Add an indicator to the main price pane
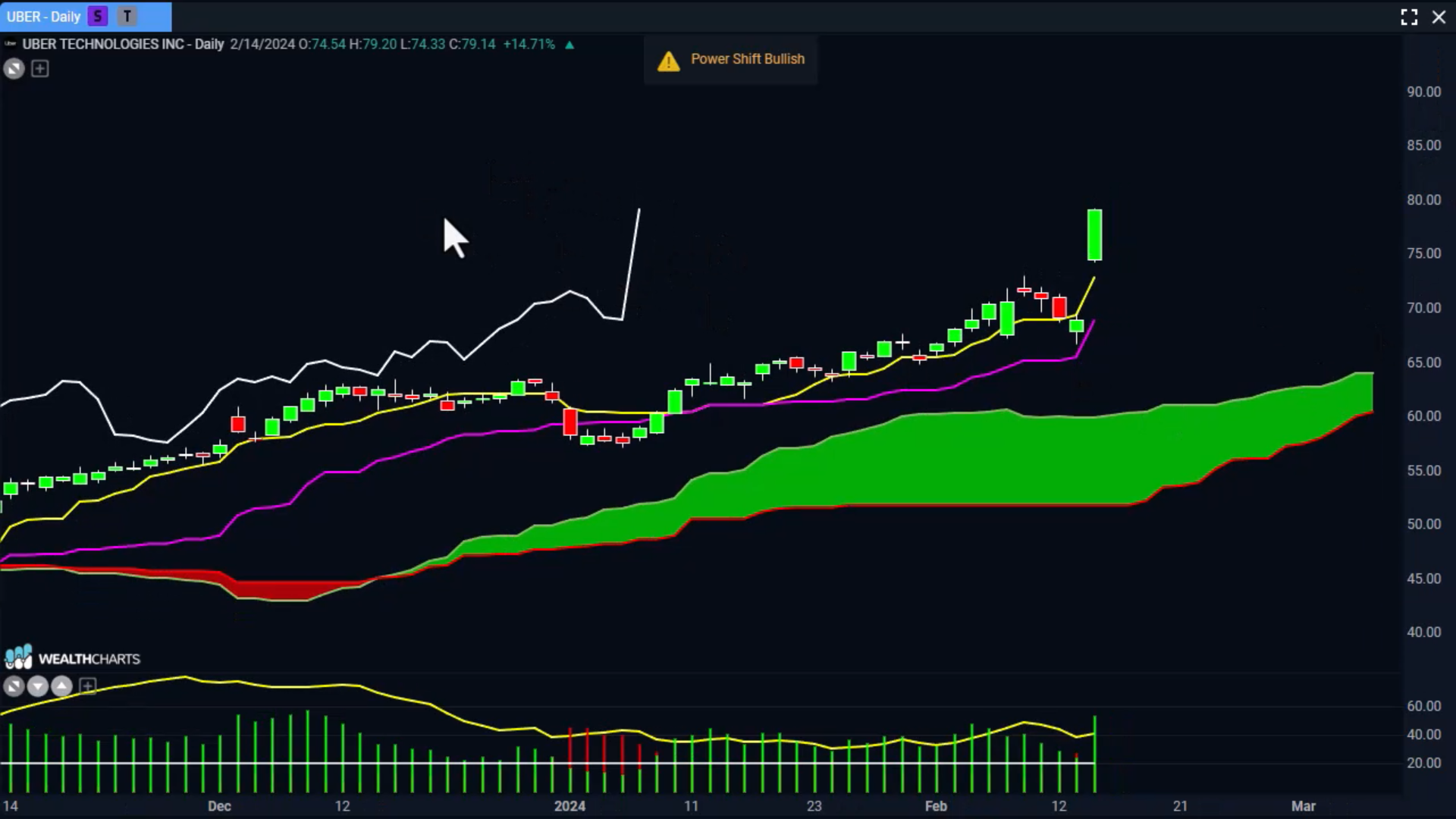Viewport: 1456px width, 819px height. 40,69
